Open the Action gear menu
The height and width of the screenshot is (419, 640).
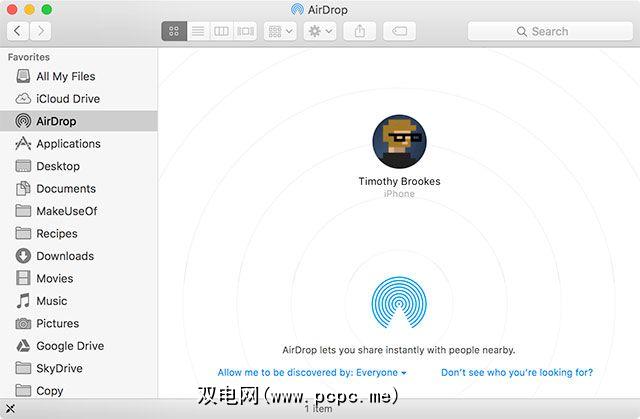(x=320, y=31)
